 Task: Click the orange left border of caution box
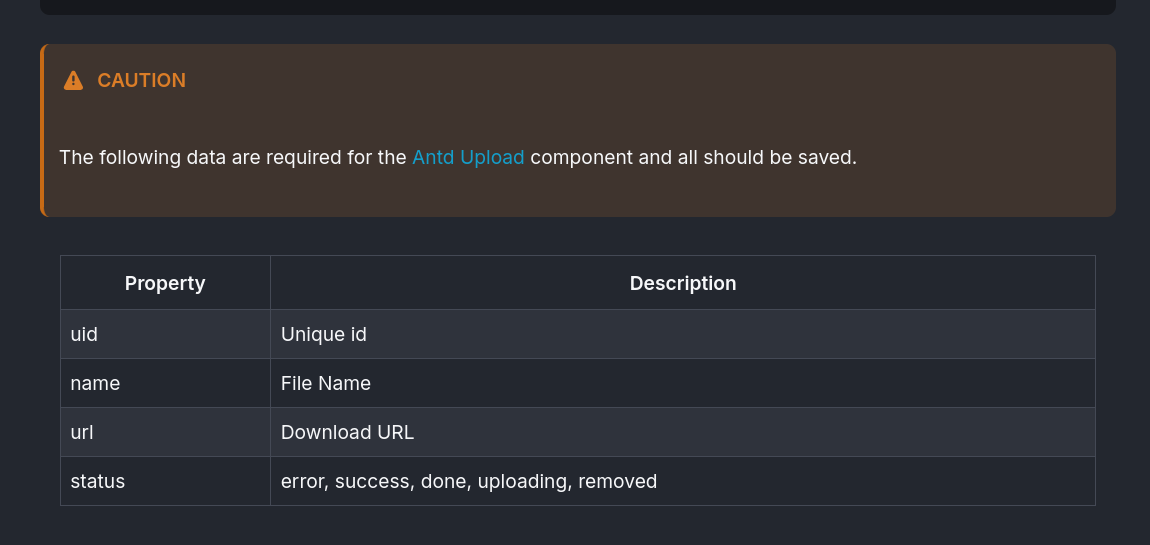click(42, 131)
